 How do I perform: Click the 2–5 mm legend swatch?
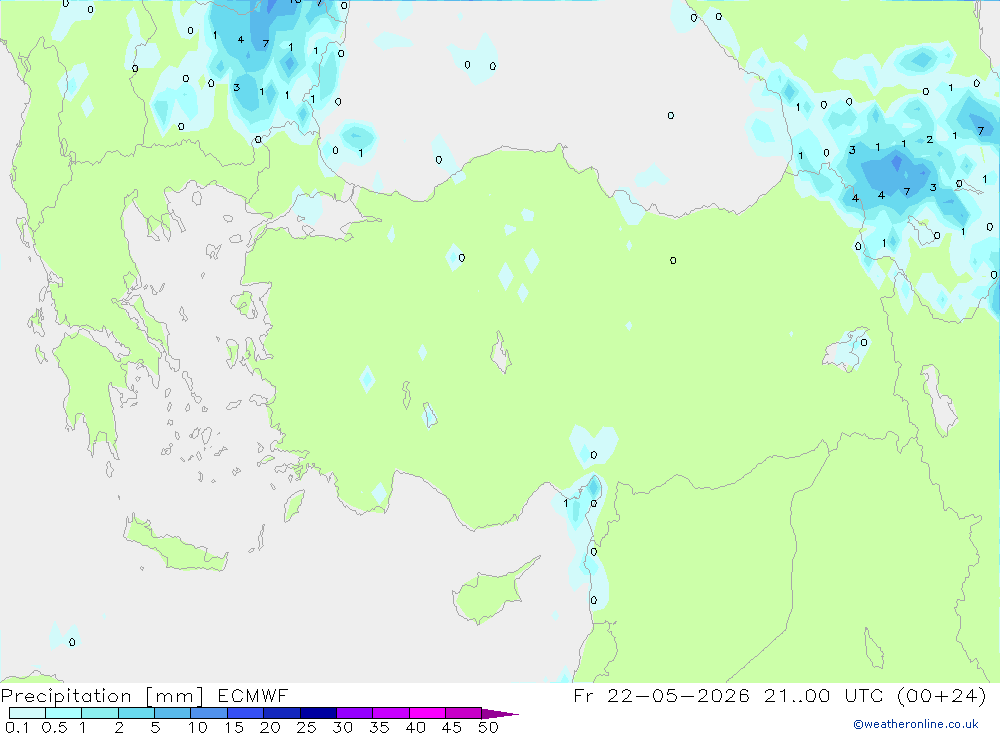pyautogui.click(x=136, y=713)
